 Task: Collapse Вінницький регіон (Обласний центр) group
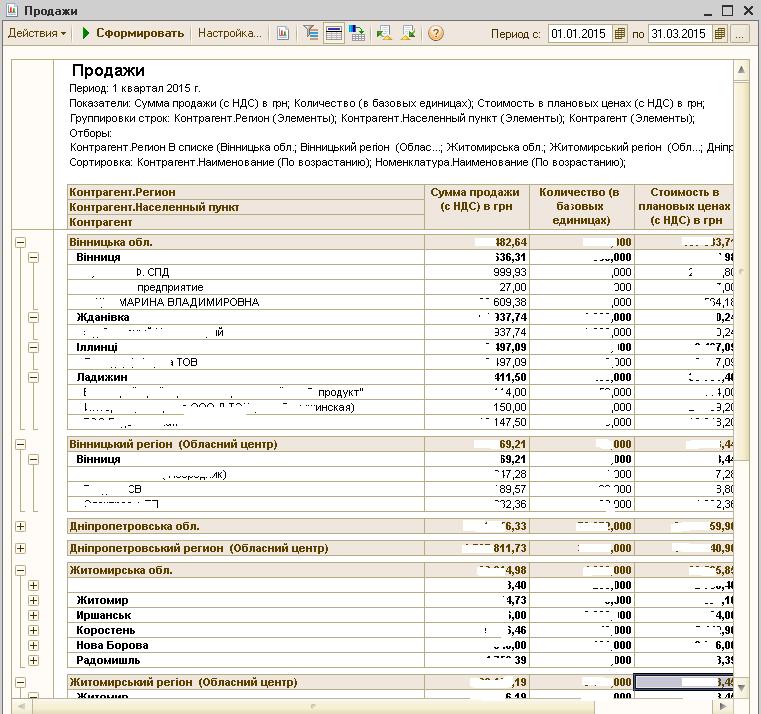coord(20,444)
